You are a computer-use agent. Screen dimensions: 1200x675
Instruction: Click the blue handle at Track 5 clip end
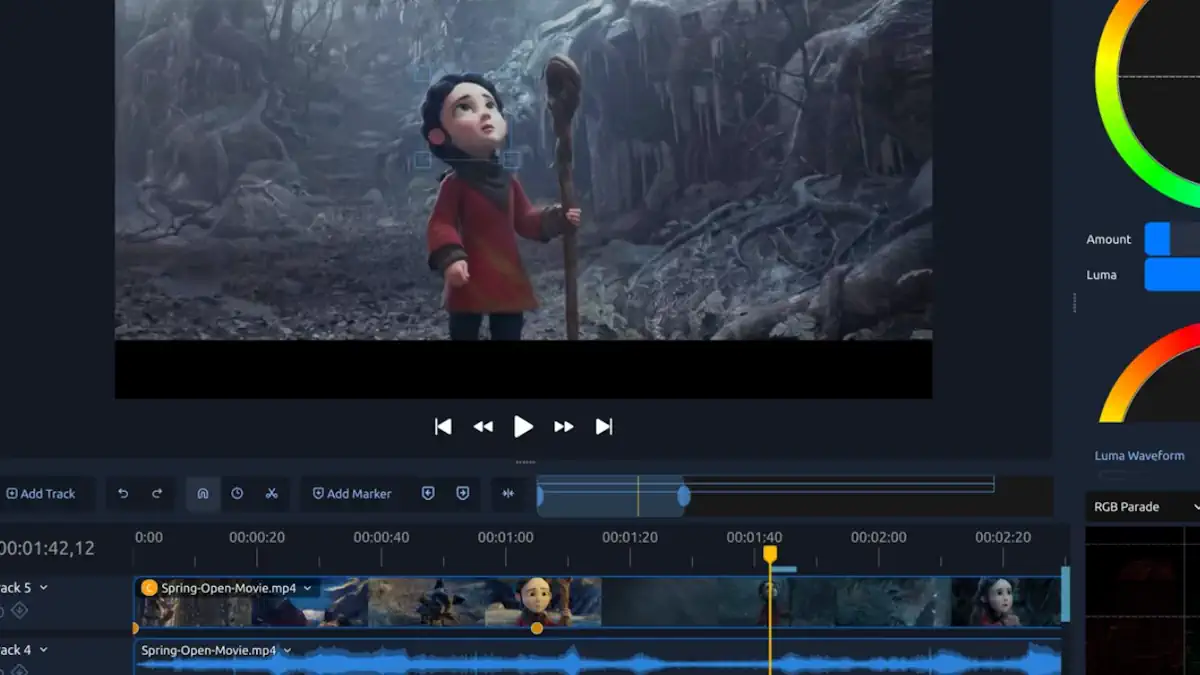pyautogui.click(x=1065, y=594)
